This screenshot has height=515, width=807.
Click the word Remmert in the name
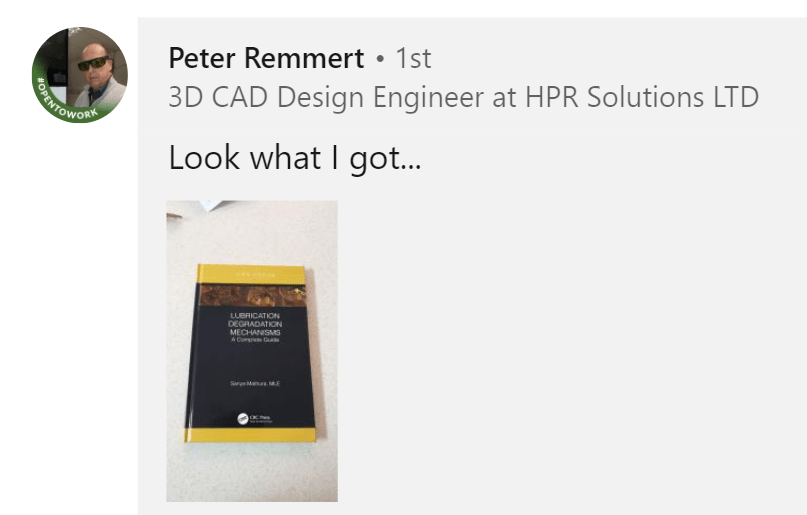click(304, 58)
